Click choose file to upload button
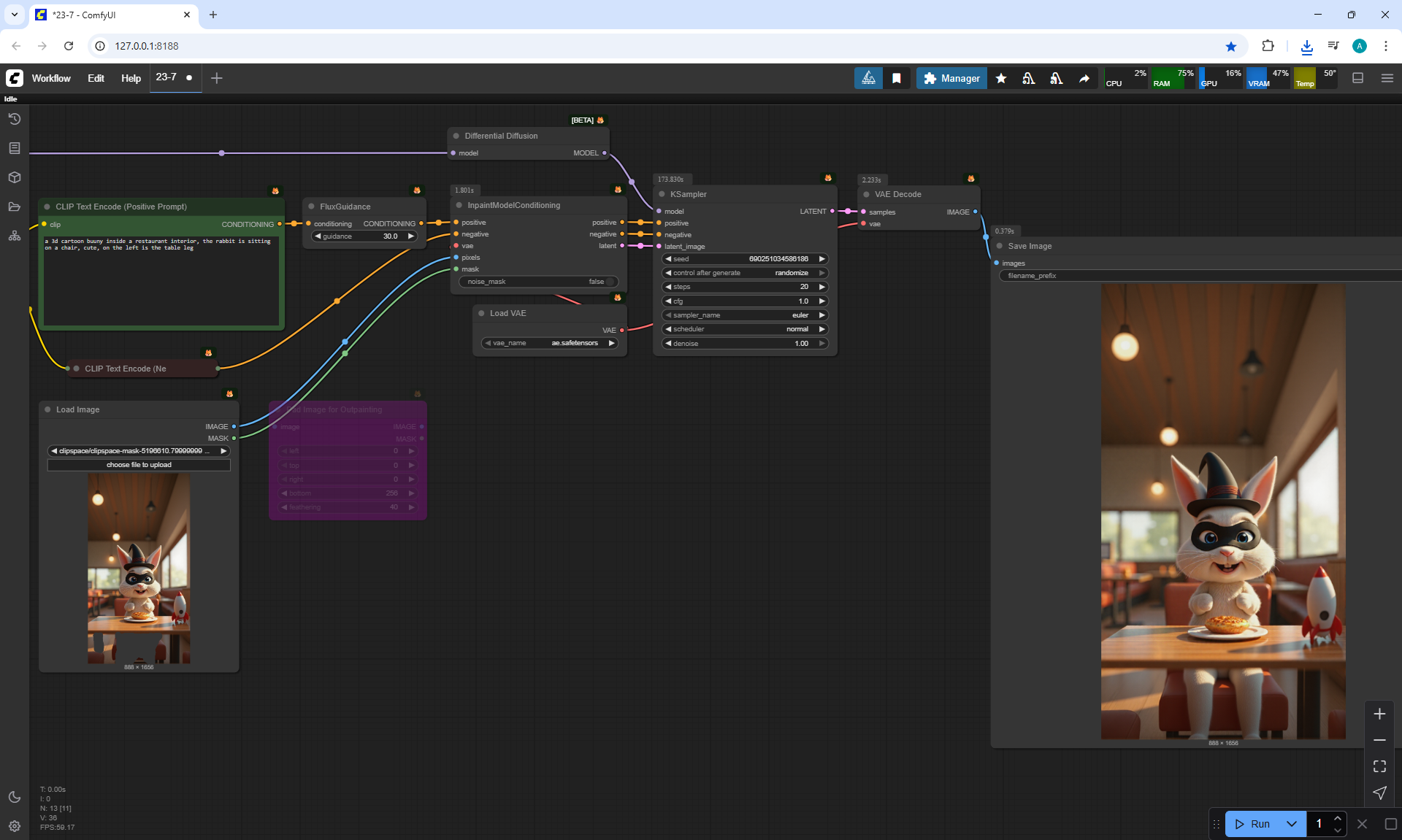Screen dimensions: 1402x840 139,465
